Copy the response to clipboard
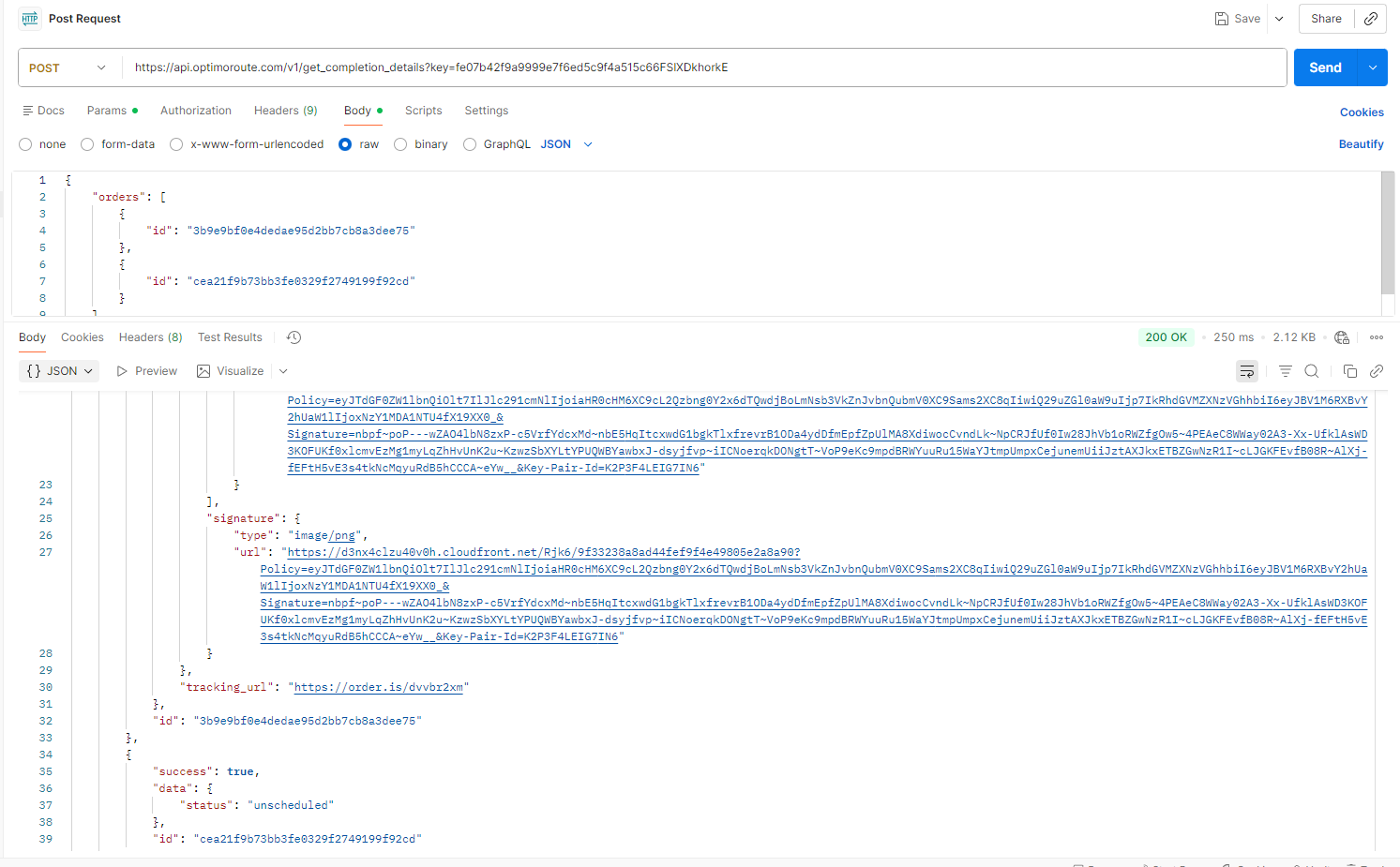 click(1349, 371)
